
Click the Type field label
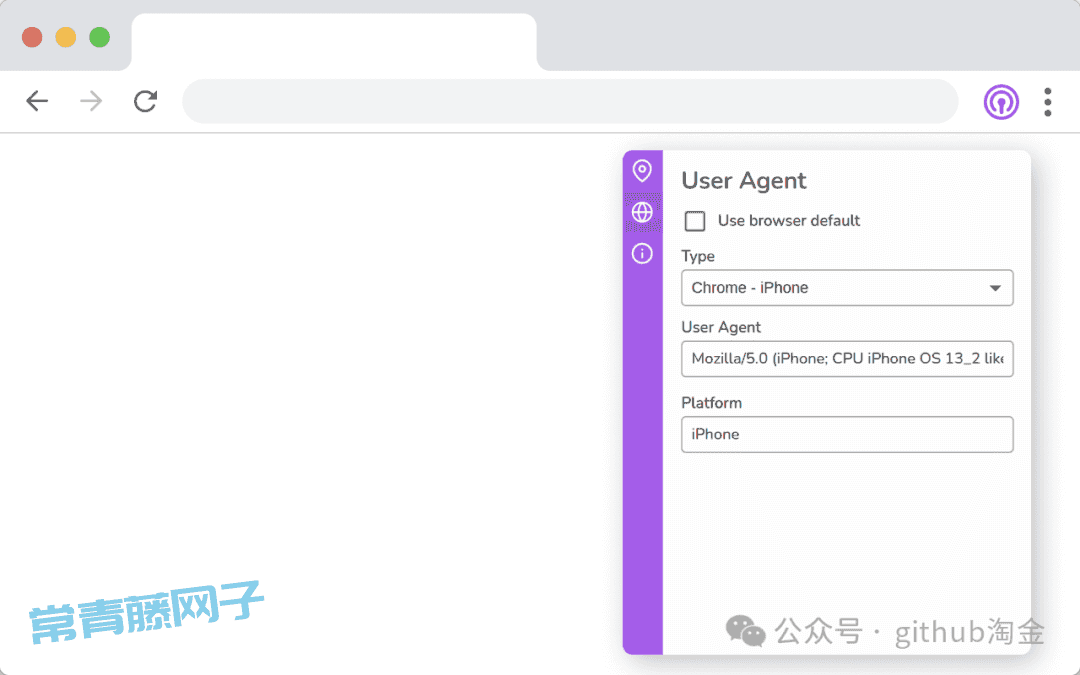[698, 256]
